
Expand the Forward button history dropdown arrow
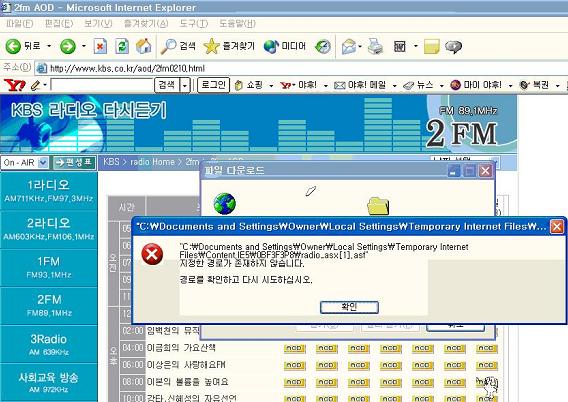pyautogui.click(x=84, y=46)
